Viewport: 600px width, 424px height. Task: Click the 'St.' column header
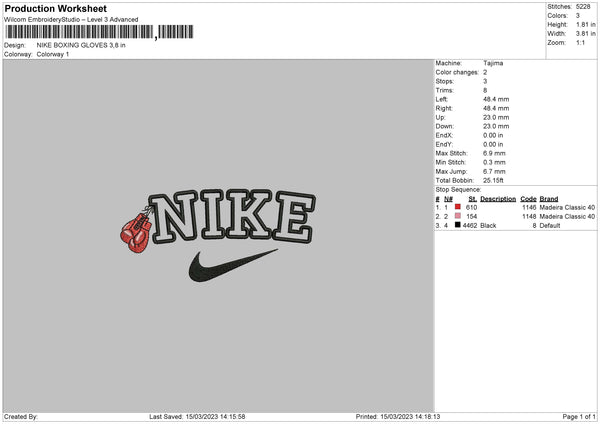click(x=473, y=199)
